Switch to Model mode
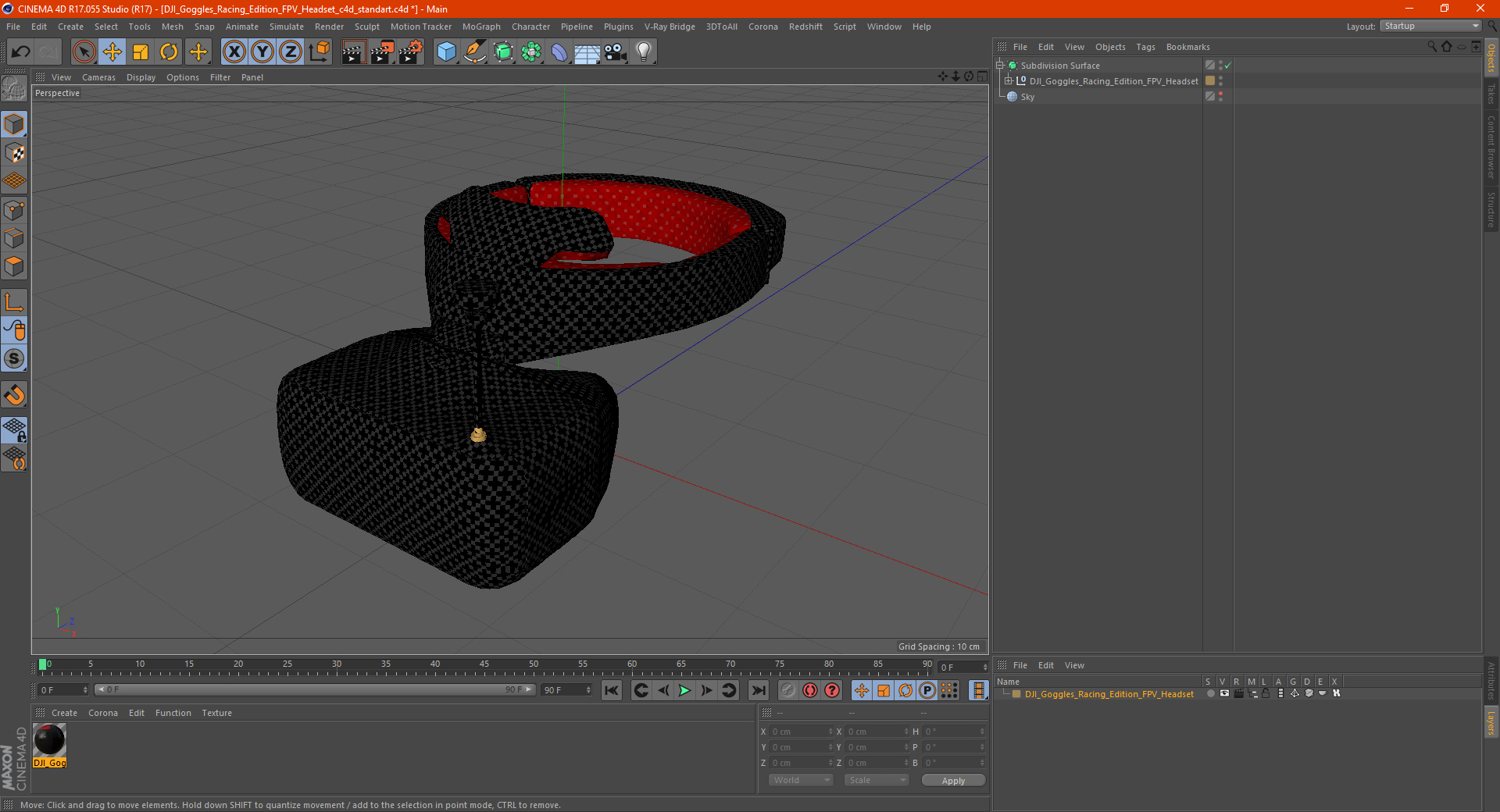The height and width of the screenshot is (812, 1500). [x=14, y=125]
